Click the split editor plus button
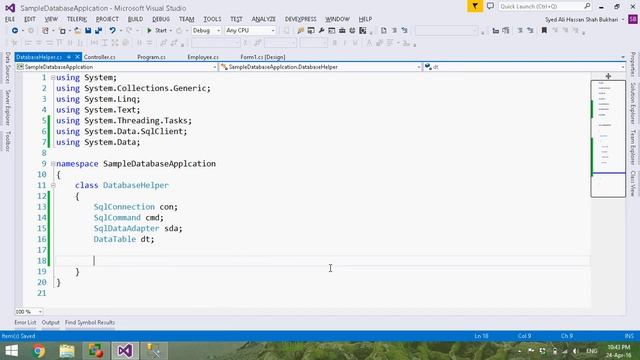This screenshot has height=360, width=640. coord(608,76)
